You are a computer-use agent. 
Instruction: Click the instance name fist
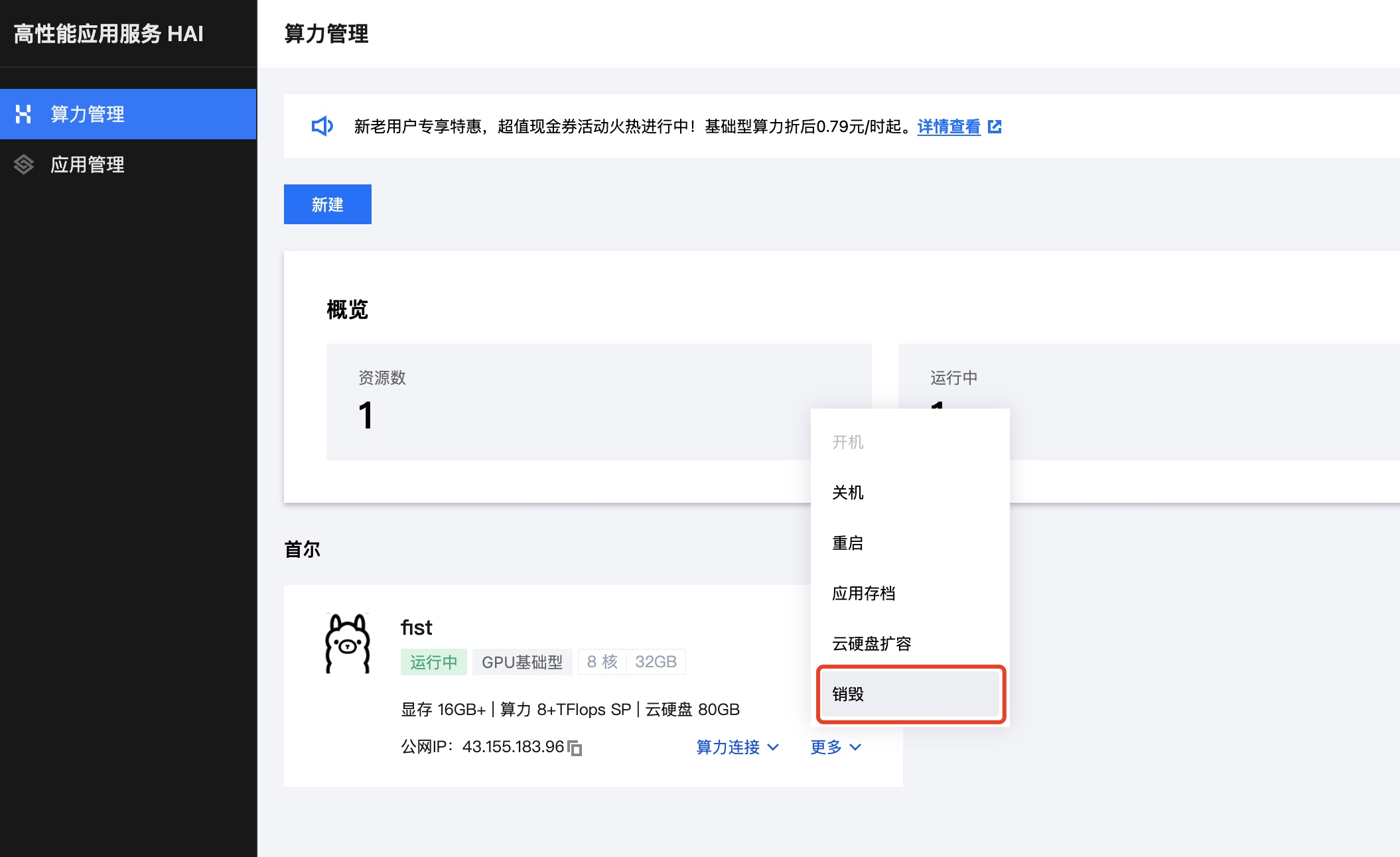point(416,627)
